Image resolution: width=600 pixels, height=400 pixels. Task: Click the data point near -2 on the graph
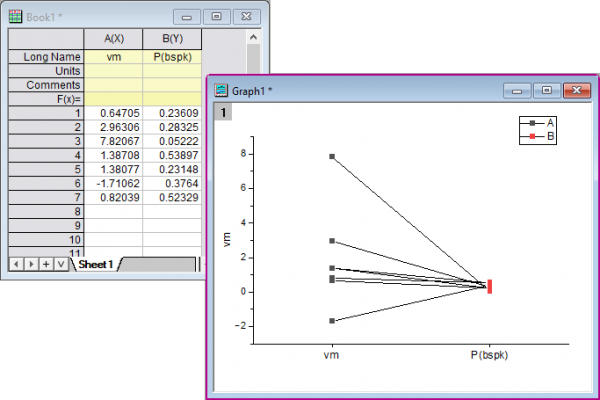(x=332, y=321)
